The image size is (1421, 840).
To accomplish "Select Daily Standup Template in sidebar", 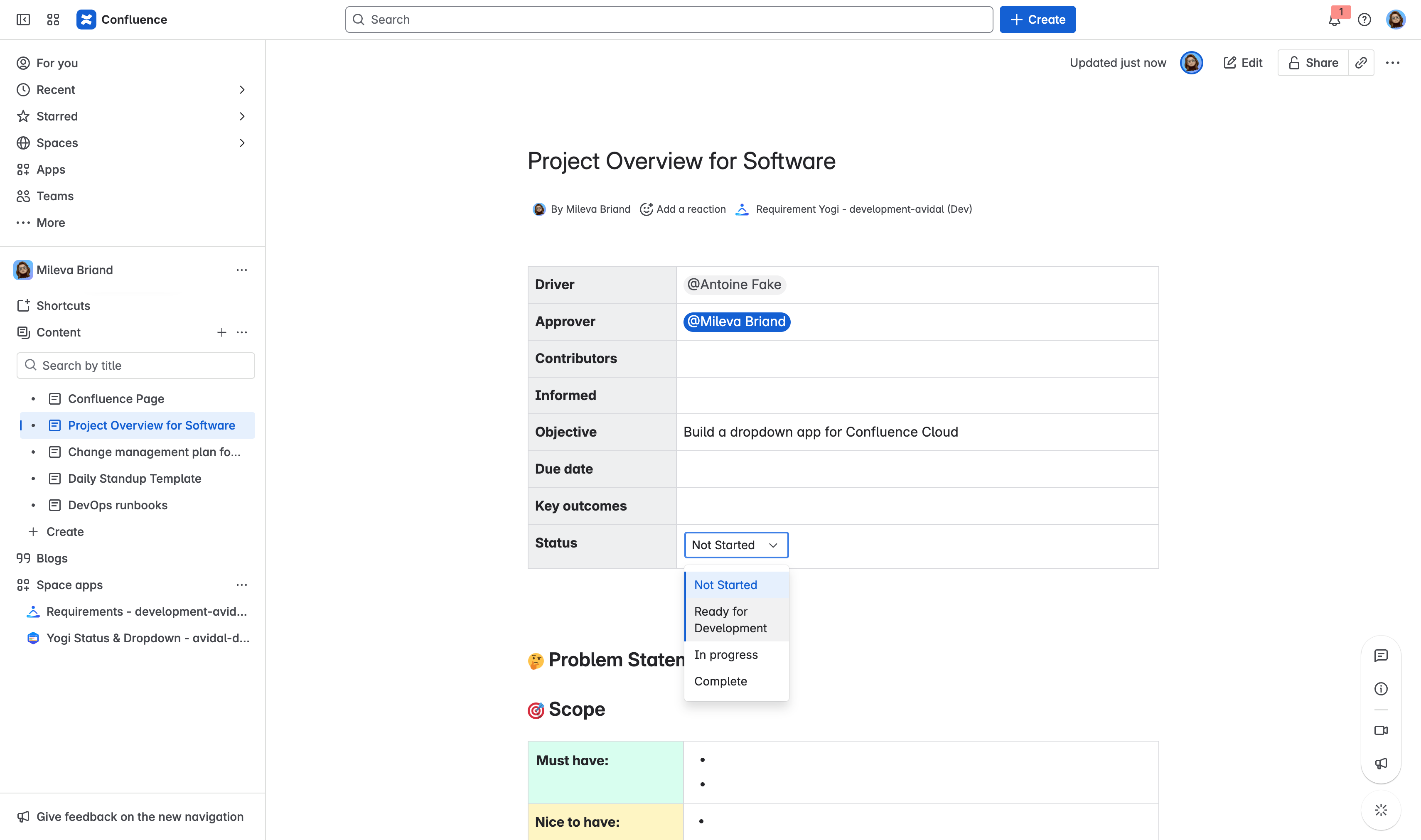I will [134, 478].
